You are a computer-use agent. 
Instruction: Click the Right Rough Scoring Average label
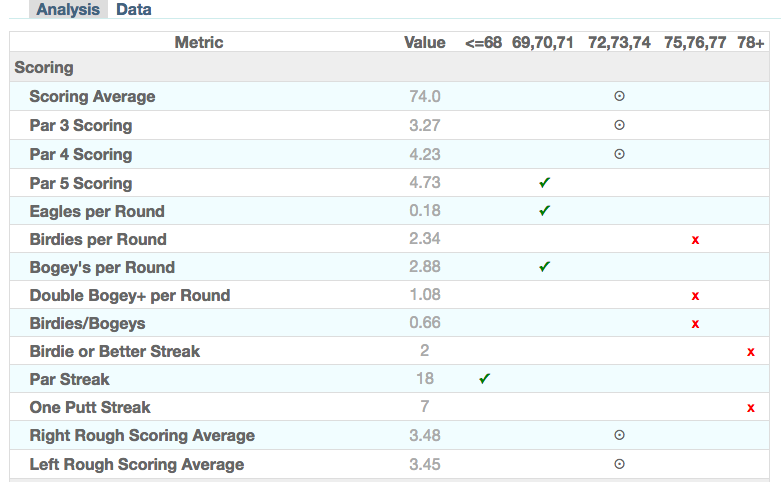(142, 435)
